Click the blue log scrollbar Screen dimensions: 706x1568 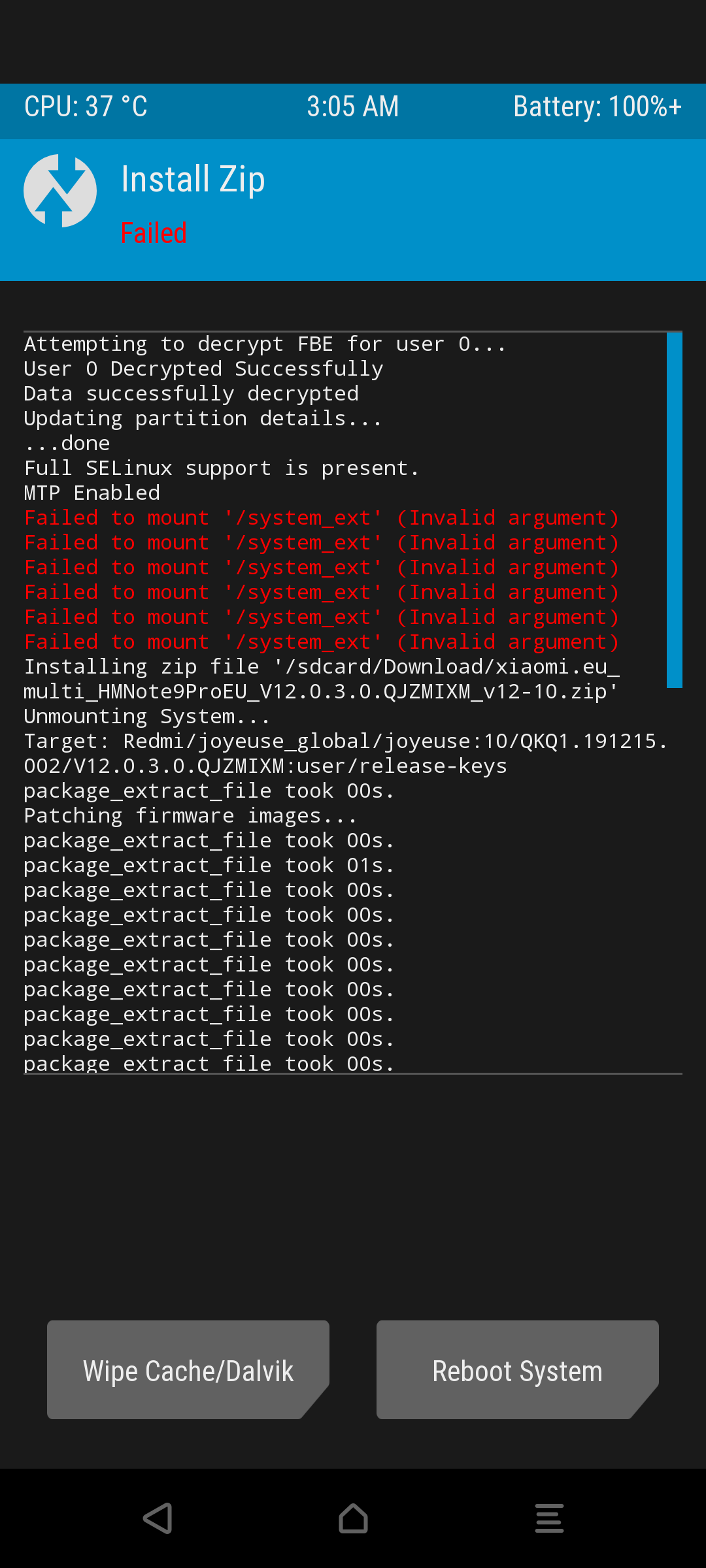point(675,510)
